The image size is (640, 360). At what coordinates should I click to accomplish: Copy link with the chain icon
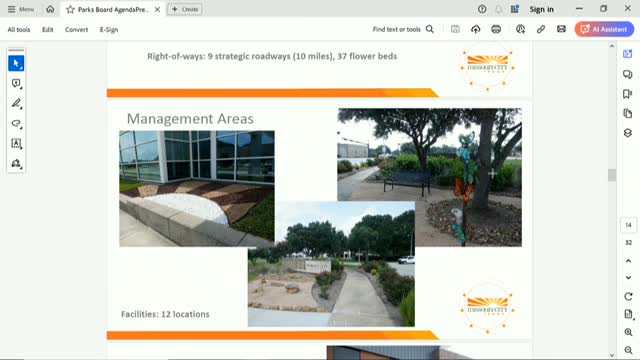[541, 29]
